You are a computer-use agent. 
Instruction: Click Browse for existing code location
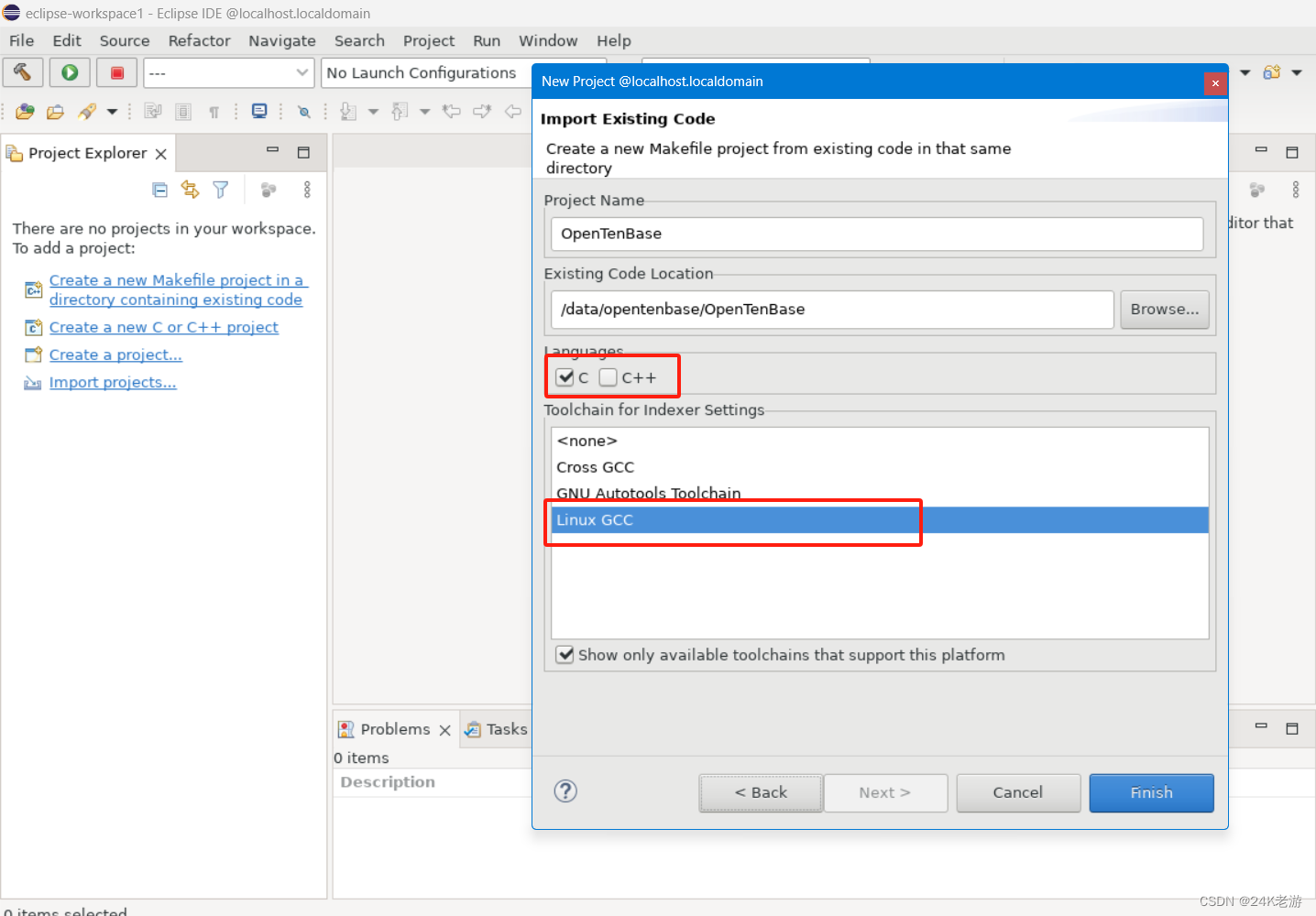pos(1165,310)
